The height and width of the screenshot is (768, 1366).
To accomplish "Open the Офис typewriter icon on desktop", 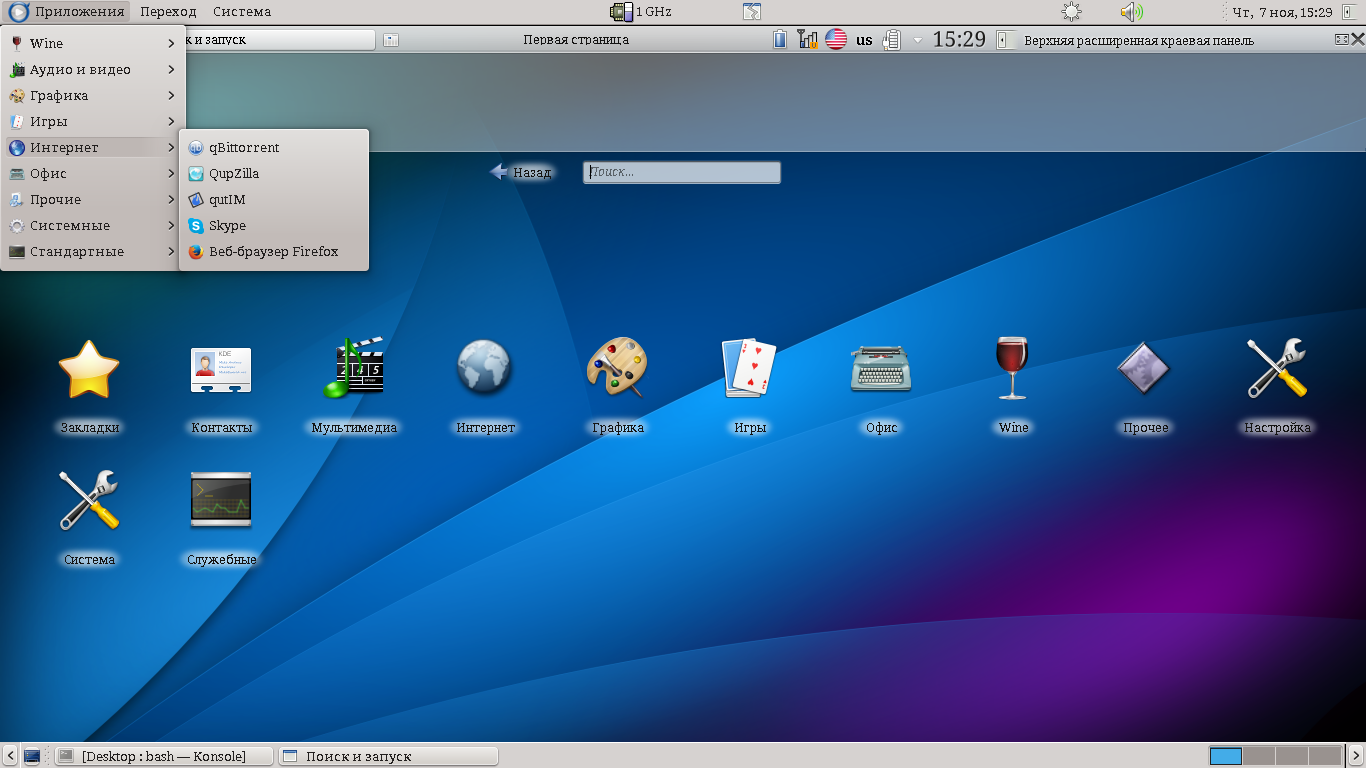I will [x=881, y=368].
